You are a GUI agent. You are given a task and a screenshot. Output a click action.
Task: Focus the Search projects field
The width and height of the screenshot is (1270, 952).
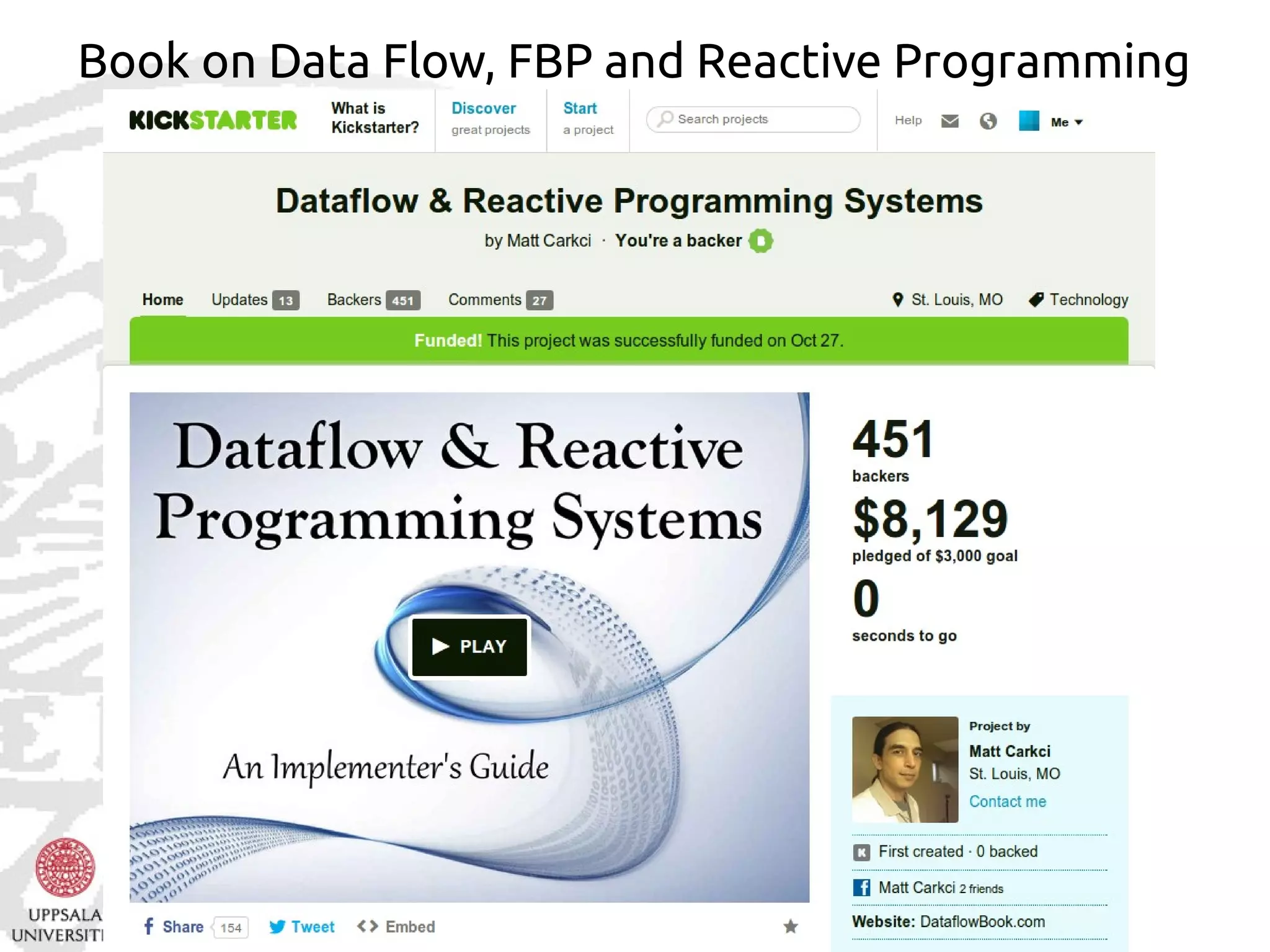[x=753, y=119]
